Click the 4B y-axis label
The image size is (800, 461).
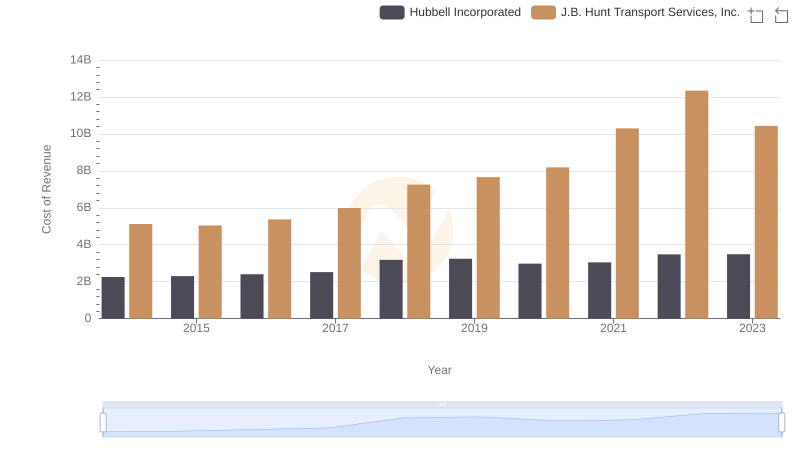pyautogui.click(x=84, y=244)
